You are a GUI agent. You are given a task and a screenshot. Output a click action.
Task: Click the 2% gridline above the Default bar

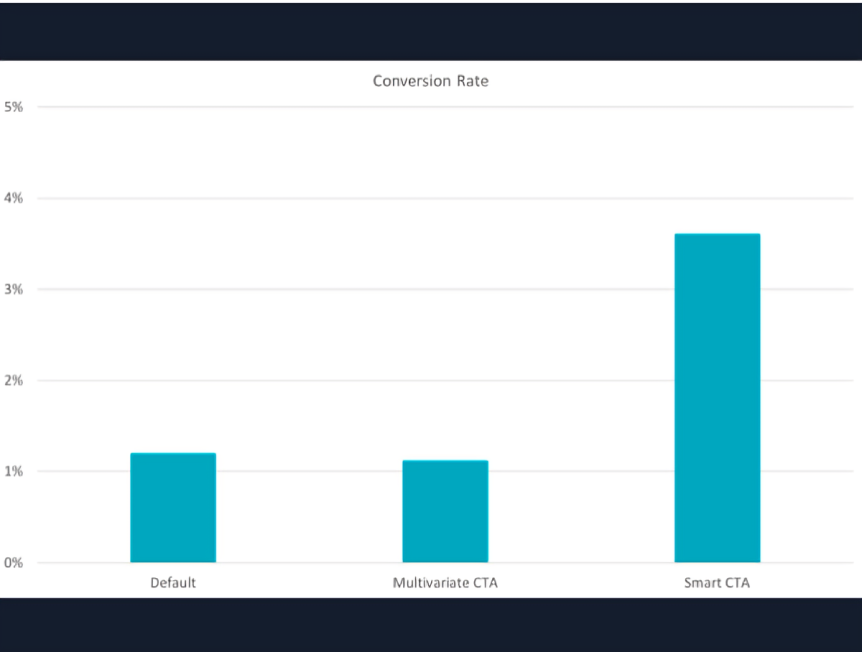click(x=173, y=380)
